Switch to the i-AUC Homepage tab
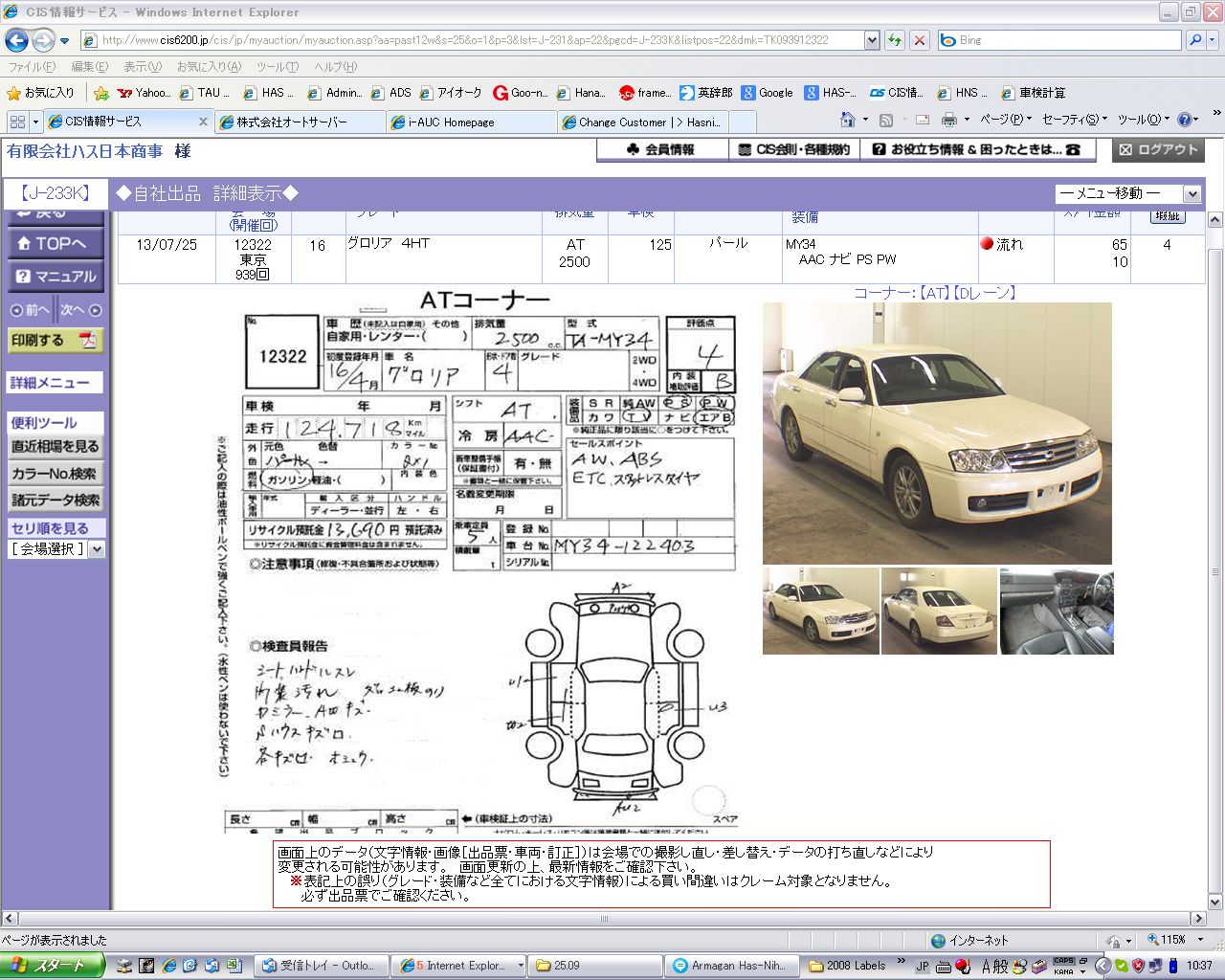Image resolution: width=1225 pixels, height=980 pixels. click(x=451, y=122)
